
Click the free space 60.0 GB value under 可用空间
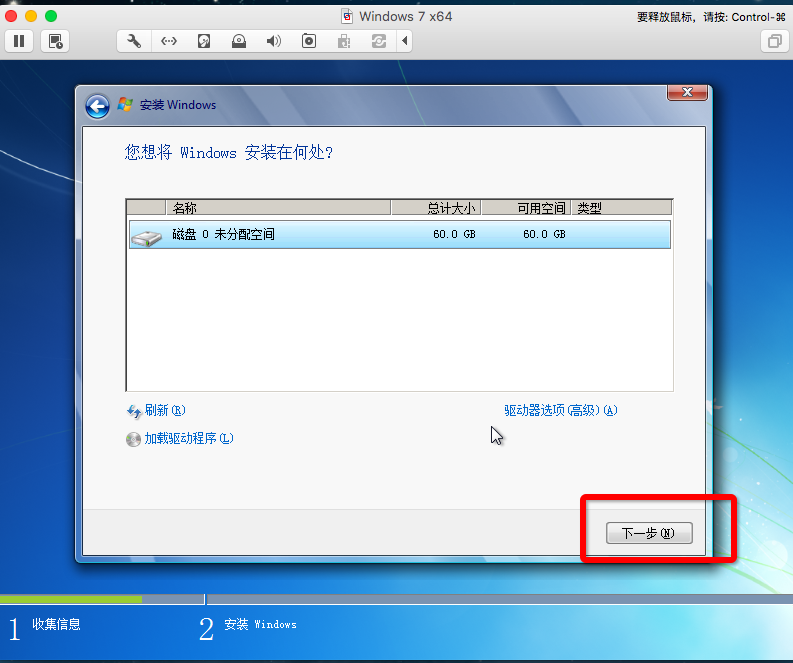tap(544, 234)
